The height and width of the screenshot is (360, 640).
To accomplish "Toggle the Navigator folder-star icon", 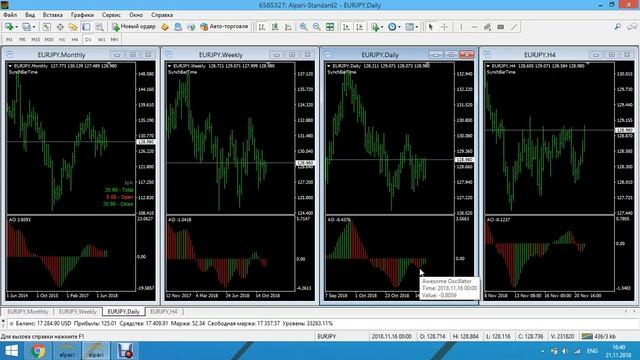I will (x=73, y=27).
